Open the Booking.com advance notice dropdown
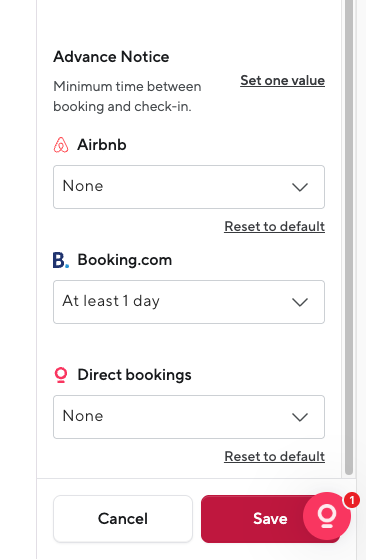Viewport: 366px width, 560px height. click(189, 302)
